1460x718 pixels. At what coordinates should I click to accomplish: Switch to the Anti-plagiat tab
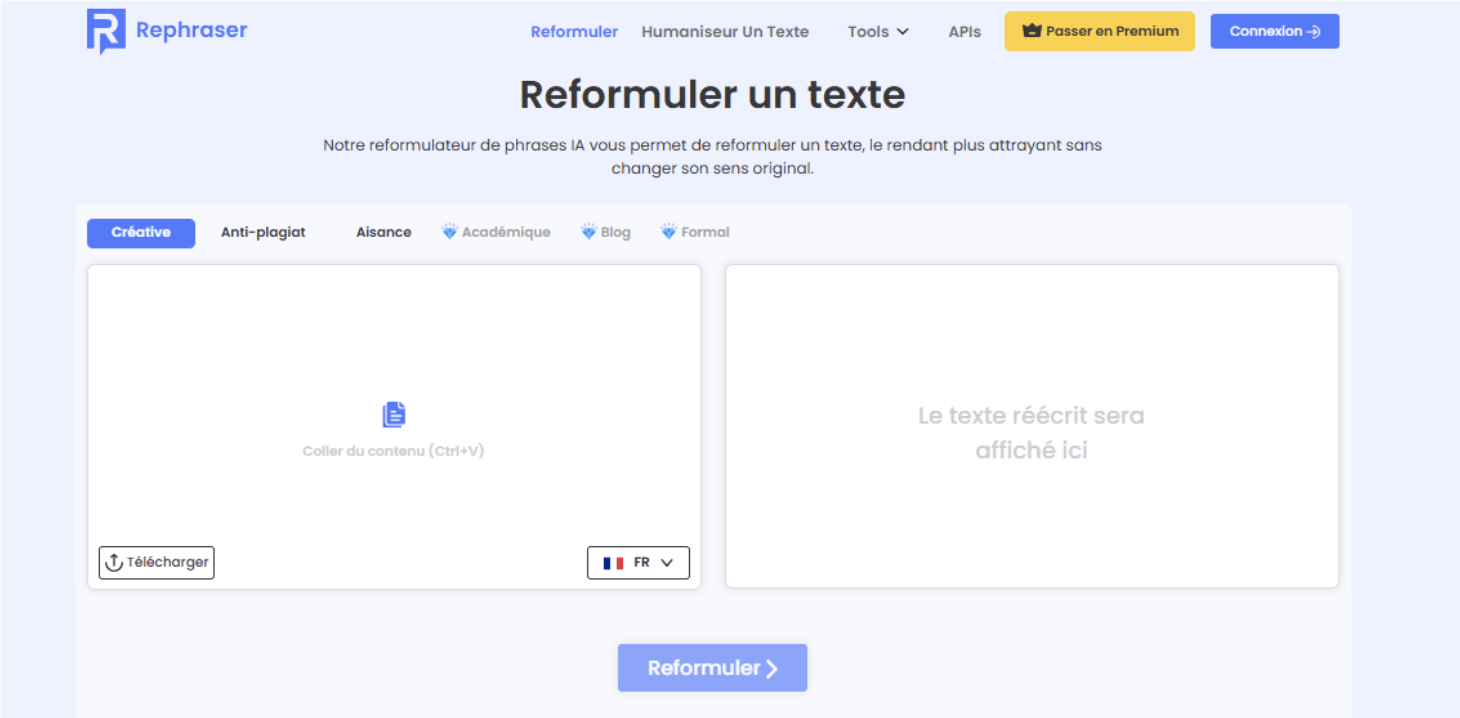click(263, 232)
